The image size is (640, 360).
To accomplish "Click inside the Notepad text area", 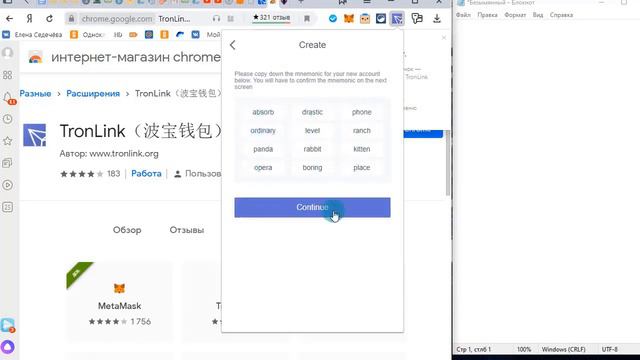I will (x=547, y=182).
